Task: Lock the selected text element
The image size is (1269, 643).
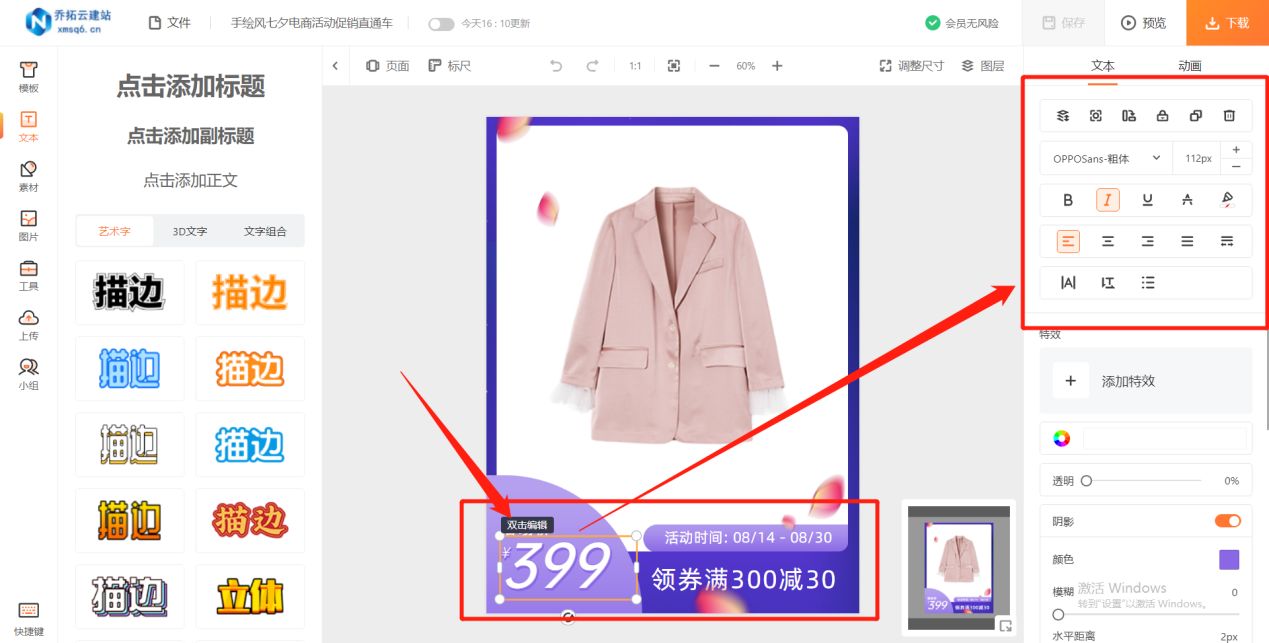Action: pos(1162,115)
